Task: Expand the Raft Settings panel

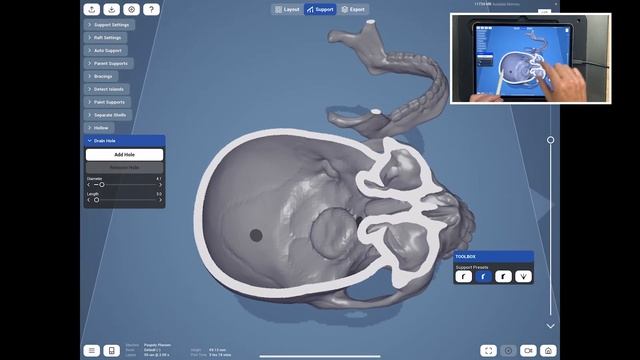Action: pyautogui.click(x=105, y=38)
